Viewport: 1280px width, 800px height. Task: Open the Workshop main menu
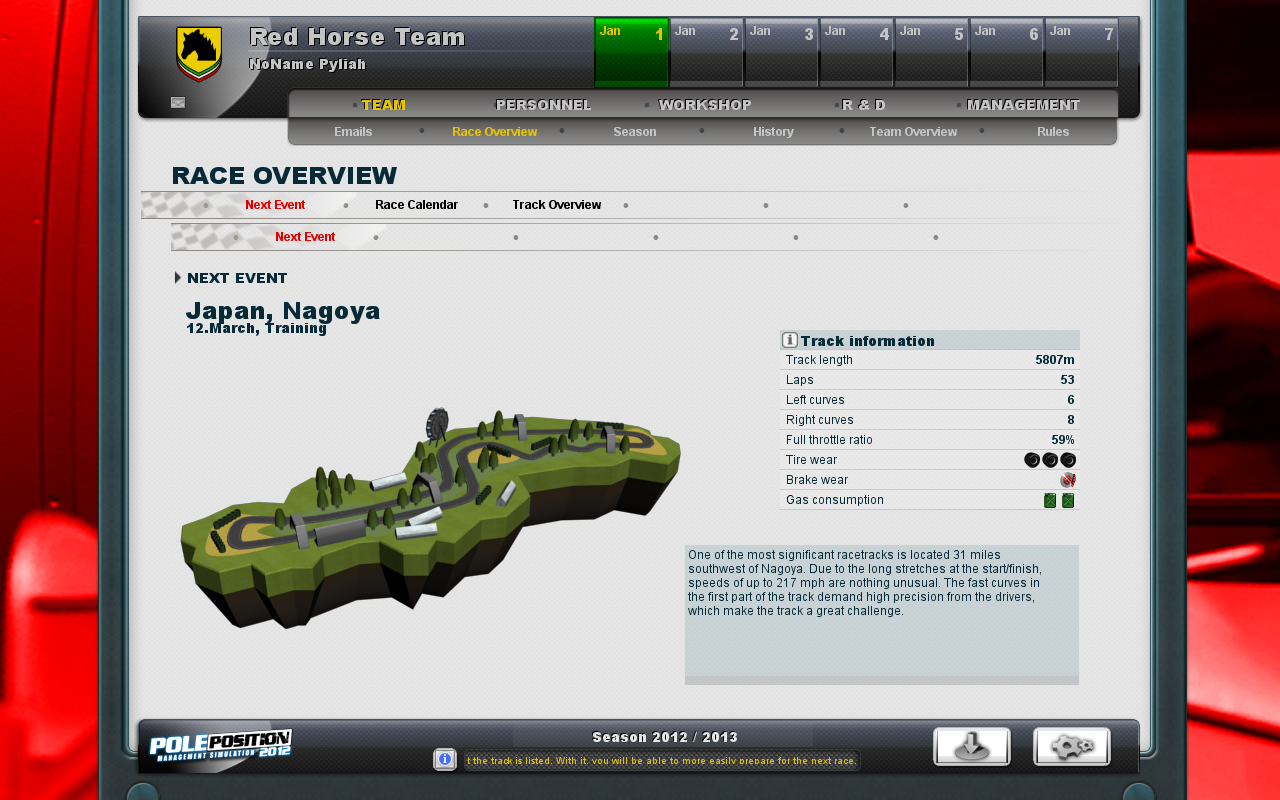pos(705,105)
